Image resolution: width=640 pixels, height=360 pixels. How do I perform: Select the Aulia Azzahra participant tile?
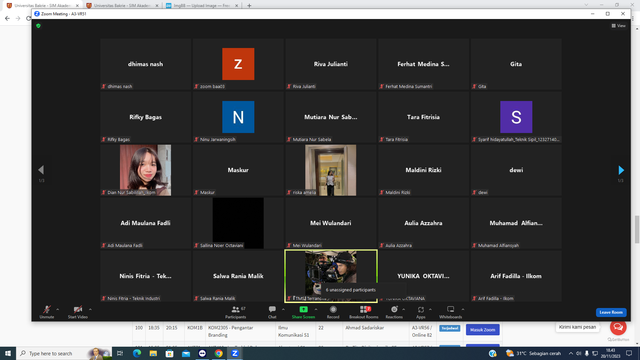423,223
